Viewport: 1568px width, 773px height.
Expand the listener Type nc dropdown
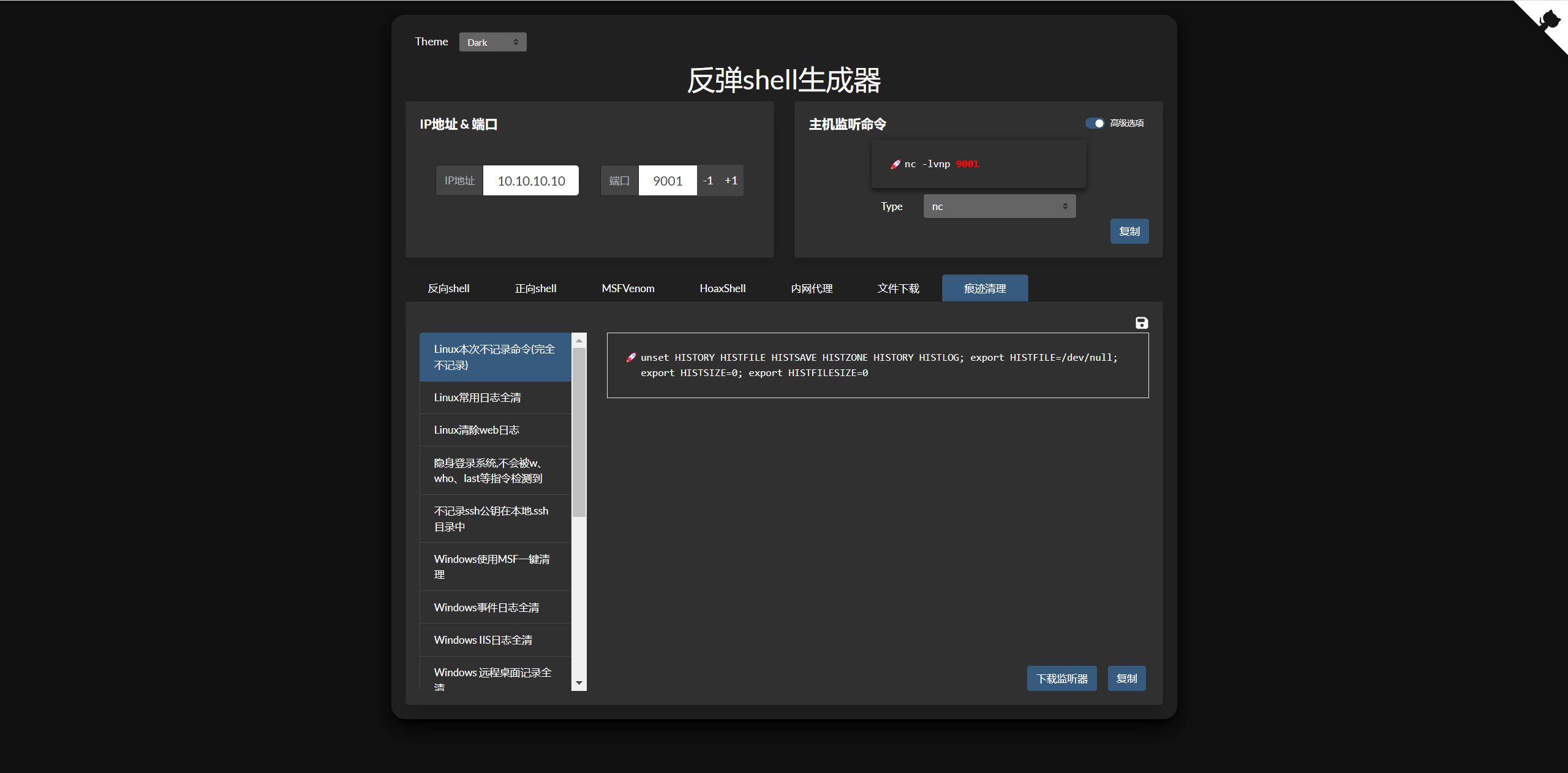click(999, 206)
